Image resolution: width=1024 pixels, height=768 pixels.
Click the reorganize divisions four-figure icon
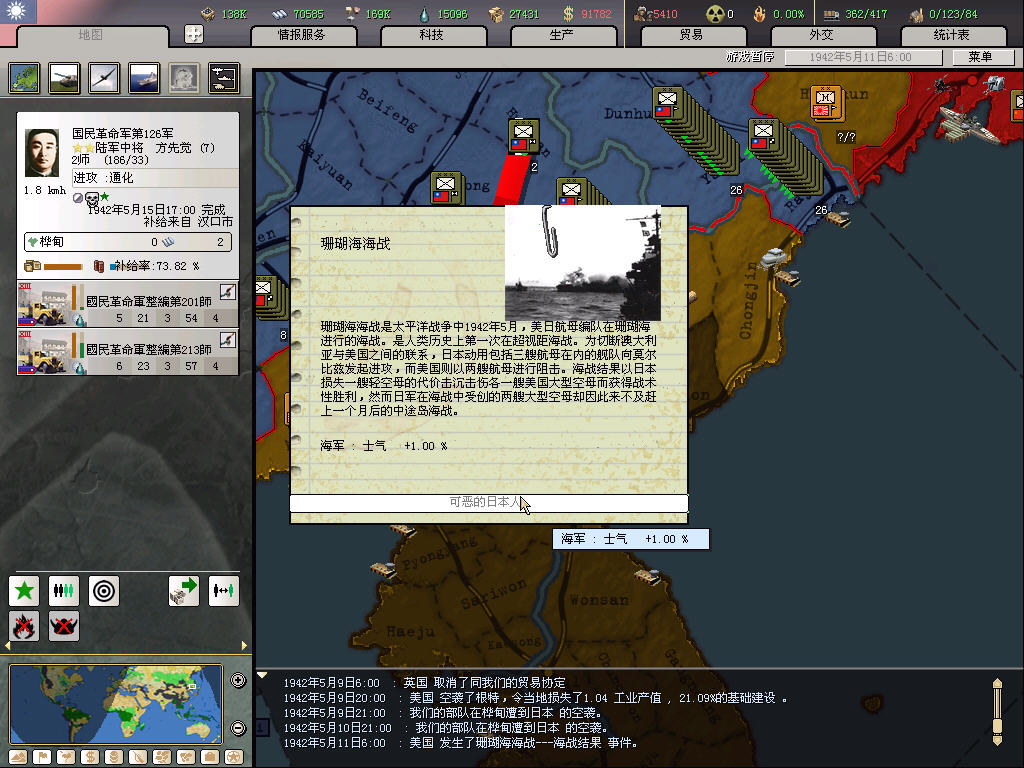pyautogui.click(x=64, y=591)
